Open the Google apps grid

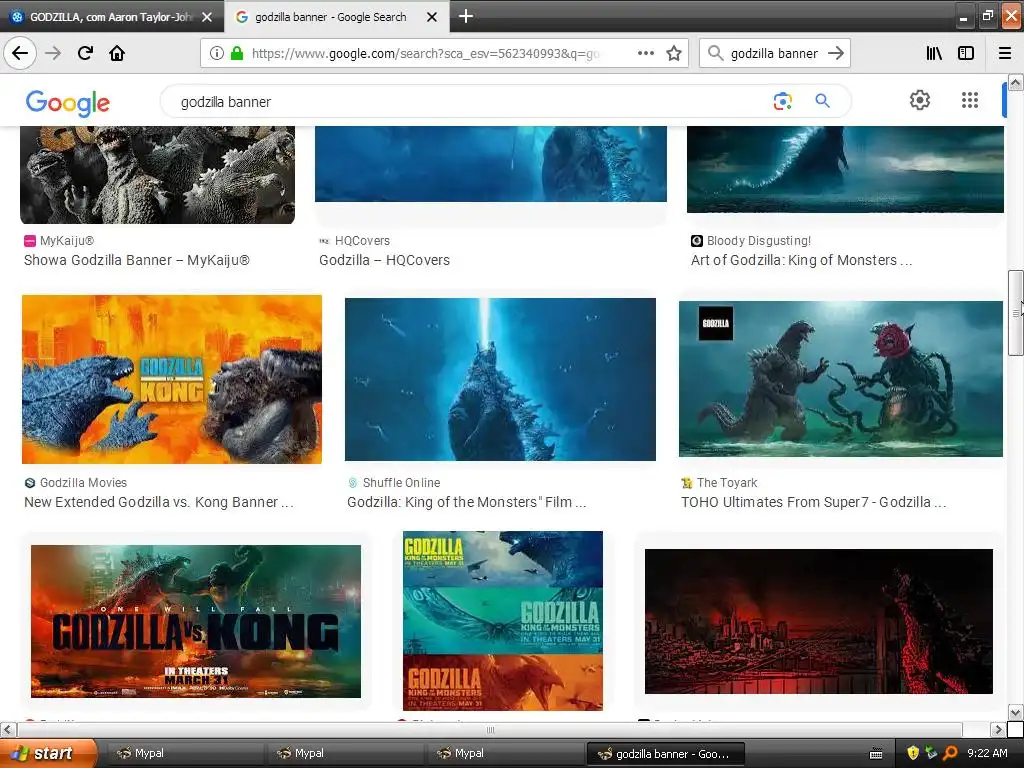pyautogui.click(x=970, y=100)
